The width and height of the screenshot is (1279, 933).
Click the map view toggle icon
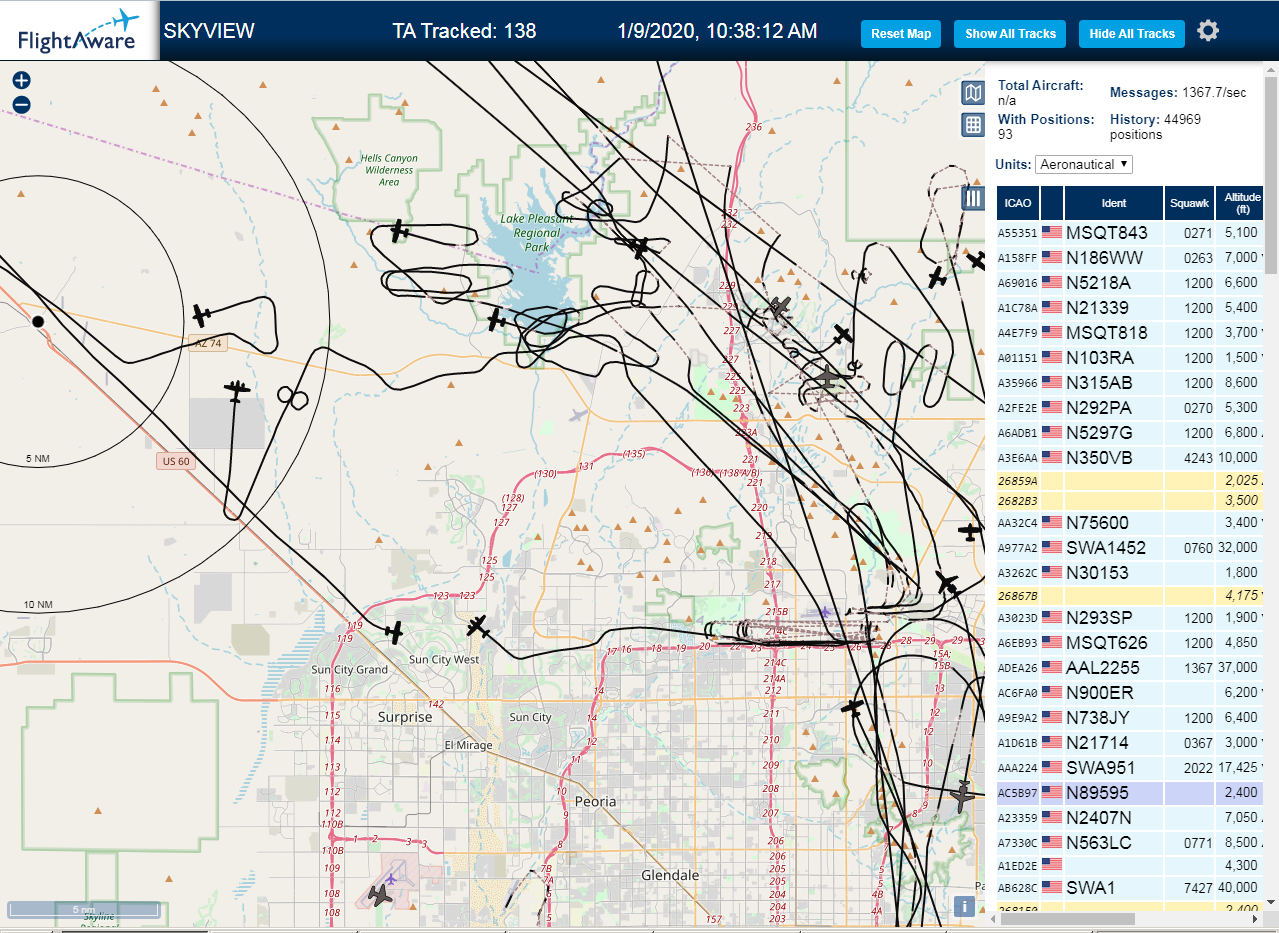(972, 93)
